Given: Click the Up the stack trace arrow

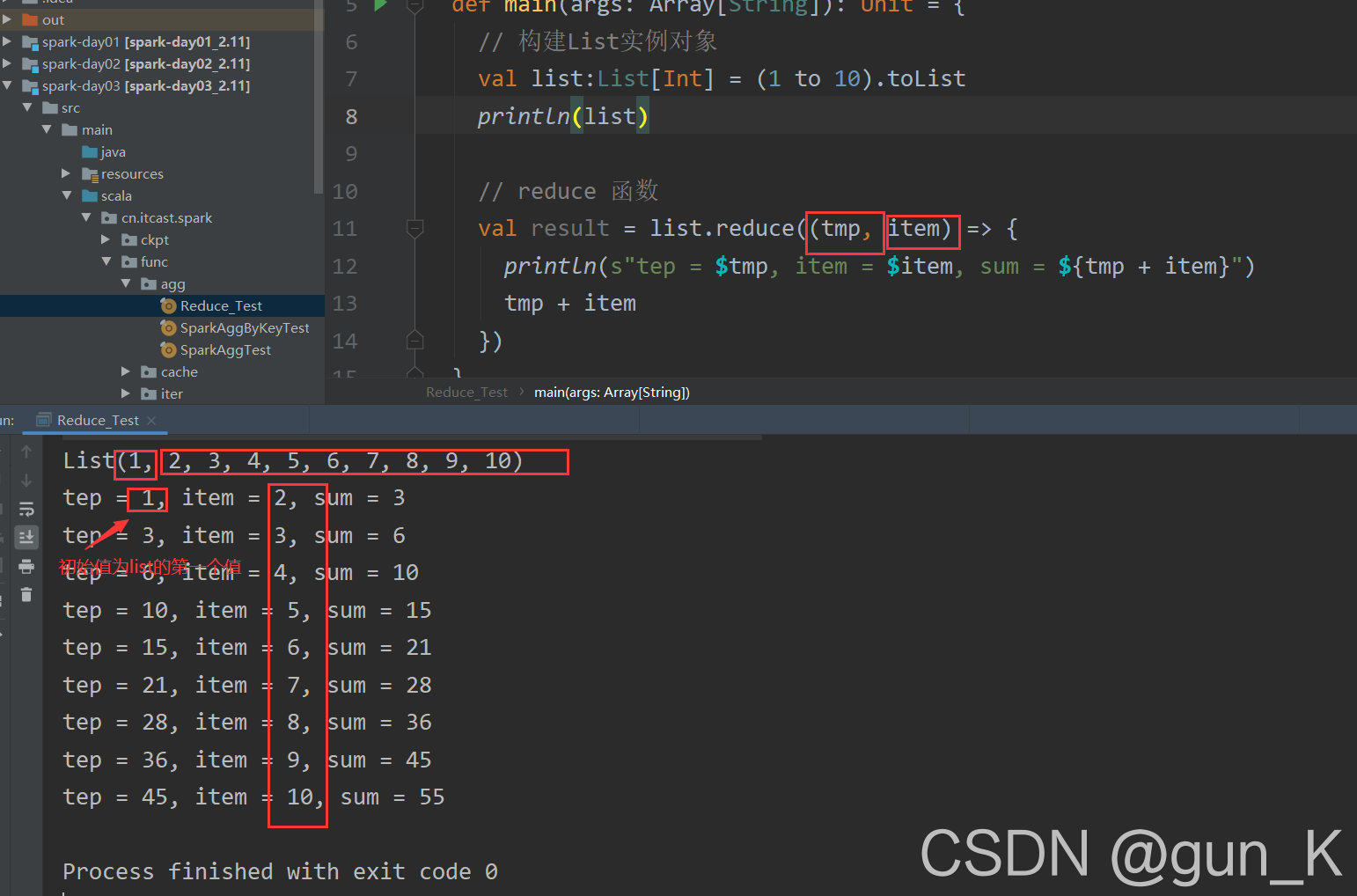Looking at the screenshot, I should tap(26, 452).
